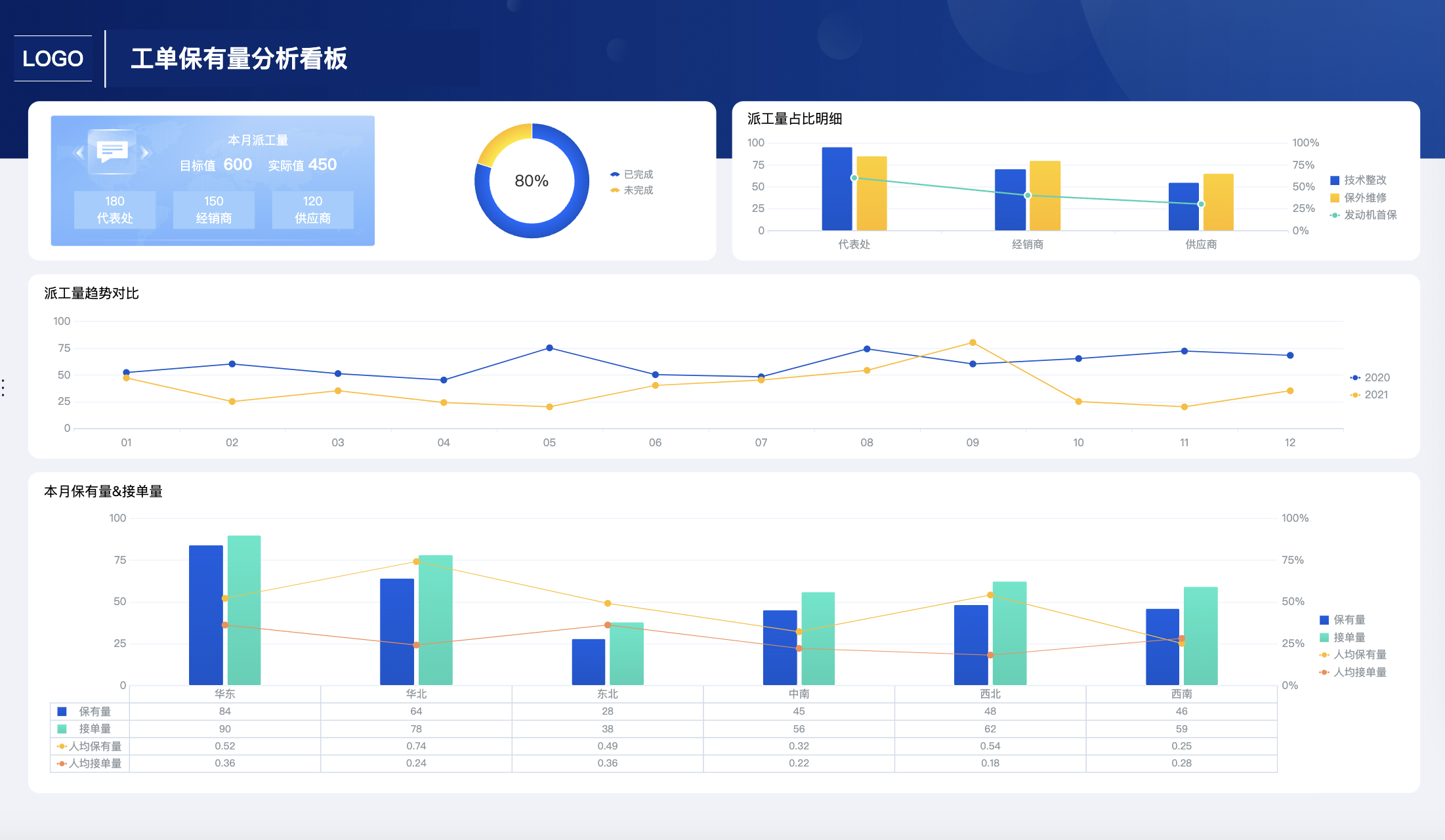Toggle the 2021 trend line legend
Viewport: 1445px width, 840px height.
coord(1370,394)
